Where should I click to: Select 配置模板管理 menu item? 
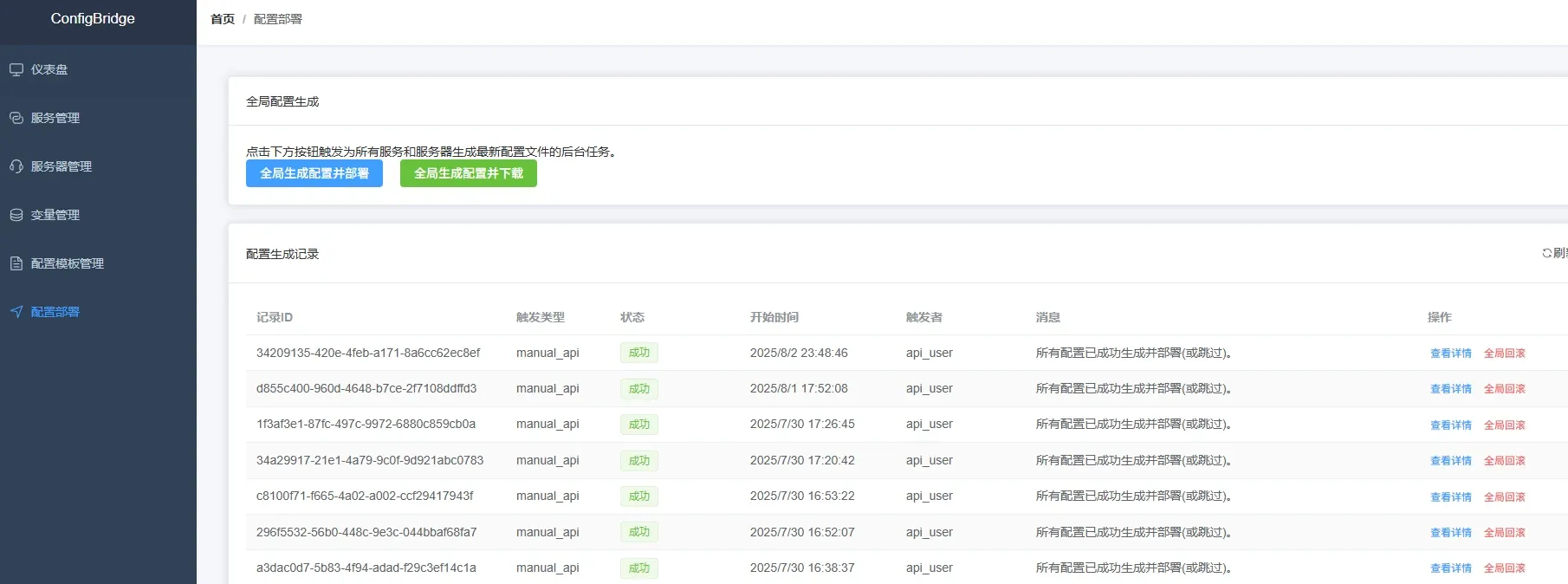(98, 263)
